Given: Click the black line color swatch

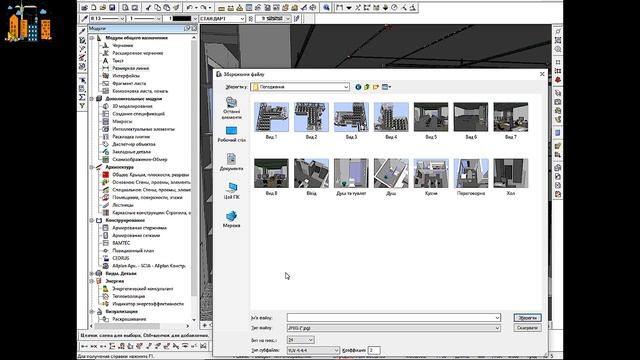Looking at the screenshot, I should pyautogui.click(x=181, y=18).
